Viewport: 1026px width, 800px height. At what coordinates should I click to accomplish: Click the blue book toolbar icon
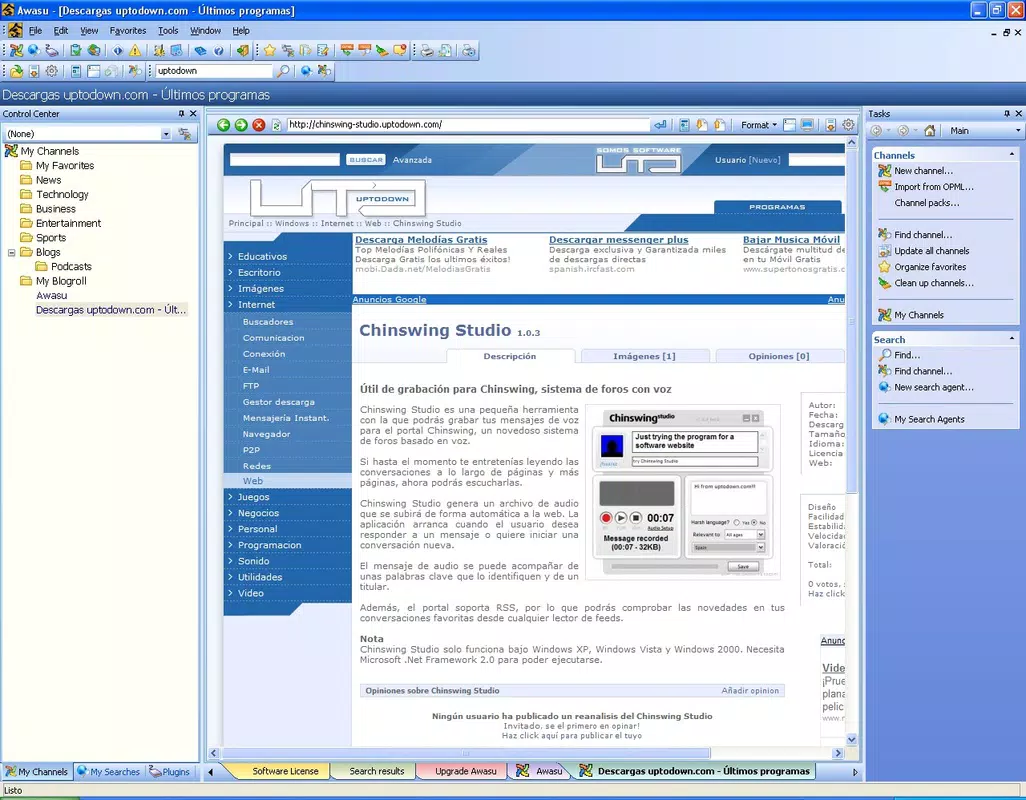pos(200,50)
